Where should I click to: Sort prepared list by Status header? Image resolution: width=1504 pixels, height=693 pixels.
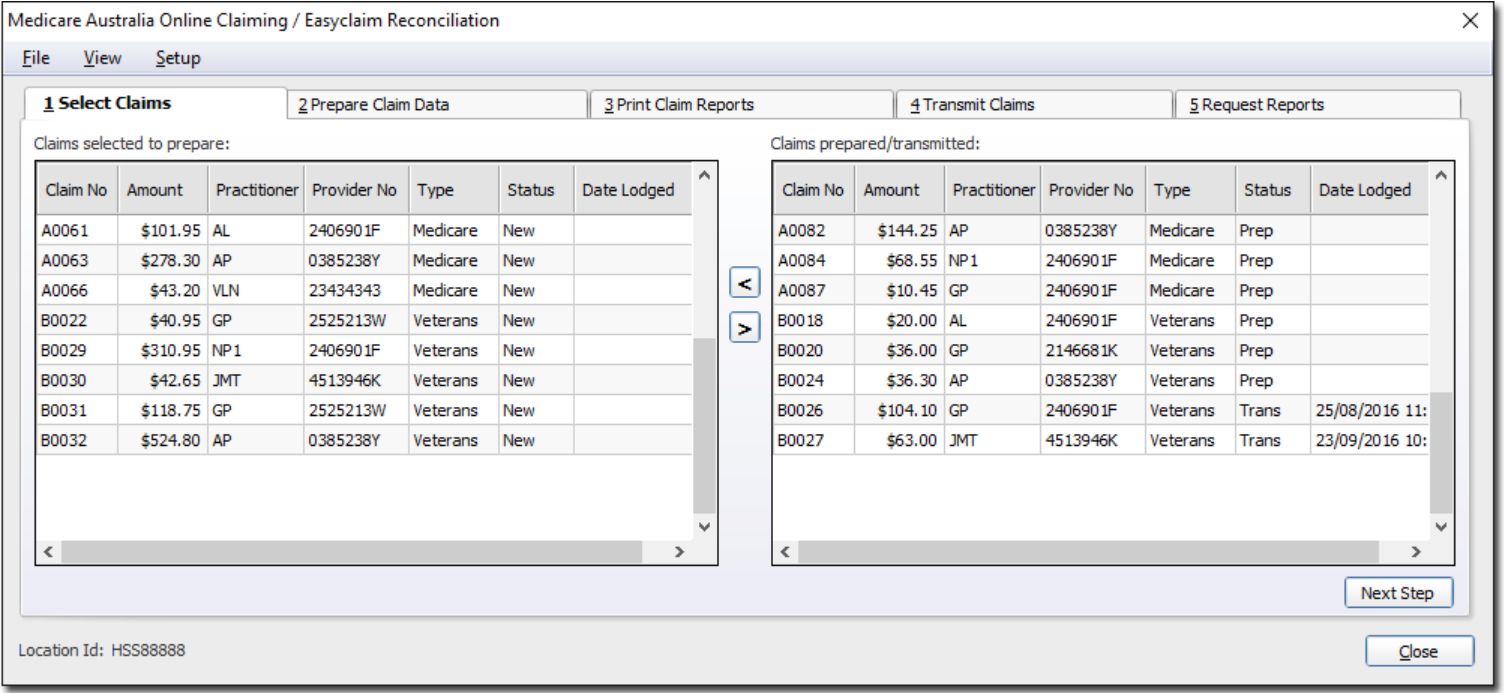pos(1273,190)
